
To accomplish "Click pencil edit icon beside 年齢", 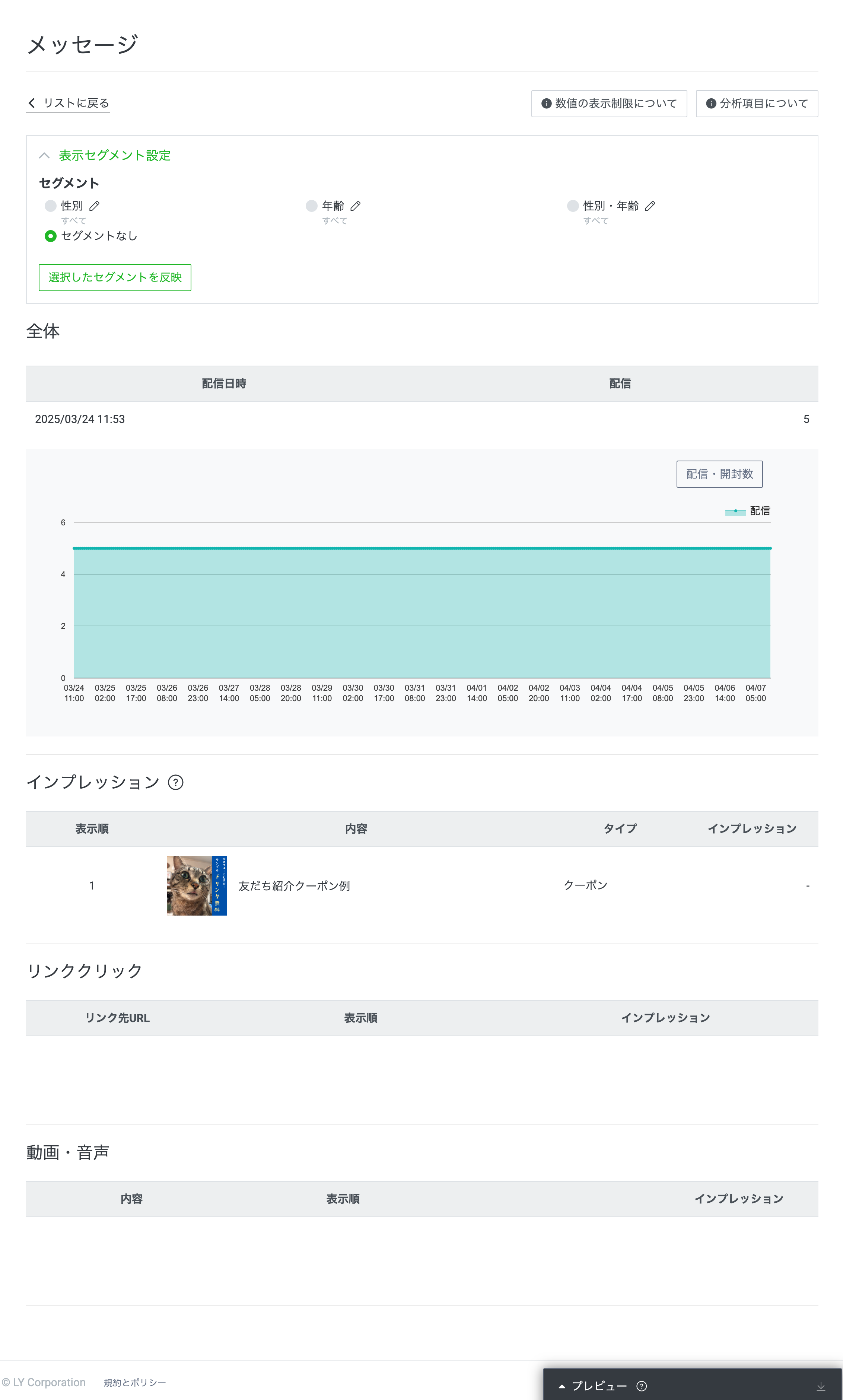I will pos(356,206).
